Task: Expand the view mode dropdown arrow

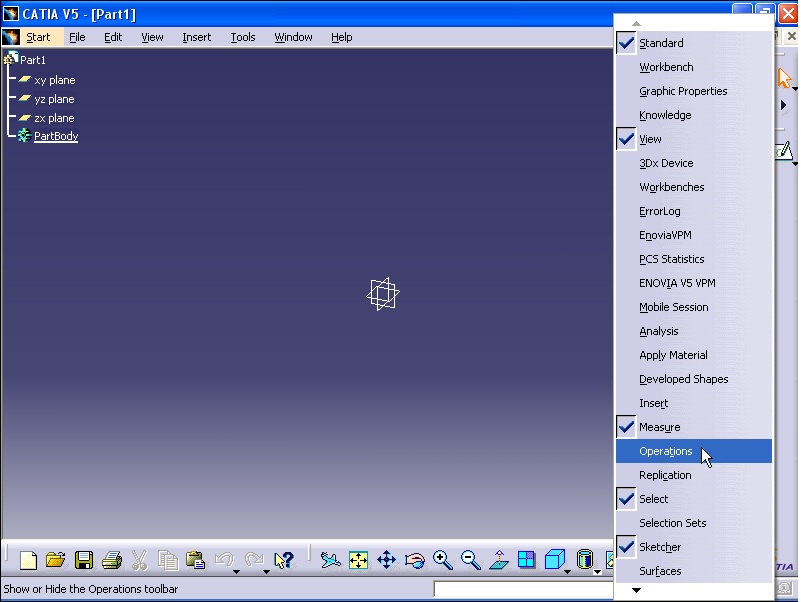Action: 597,571
